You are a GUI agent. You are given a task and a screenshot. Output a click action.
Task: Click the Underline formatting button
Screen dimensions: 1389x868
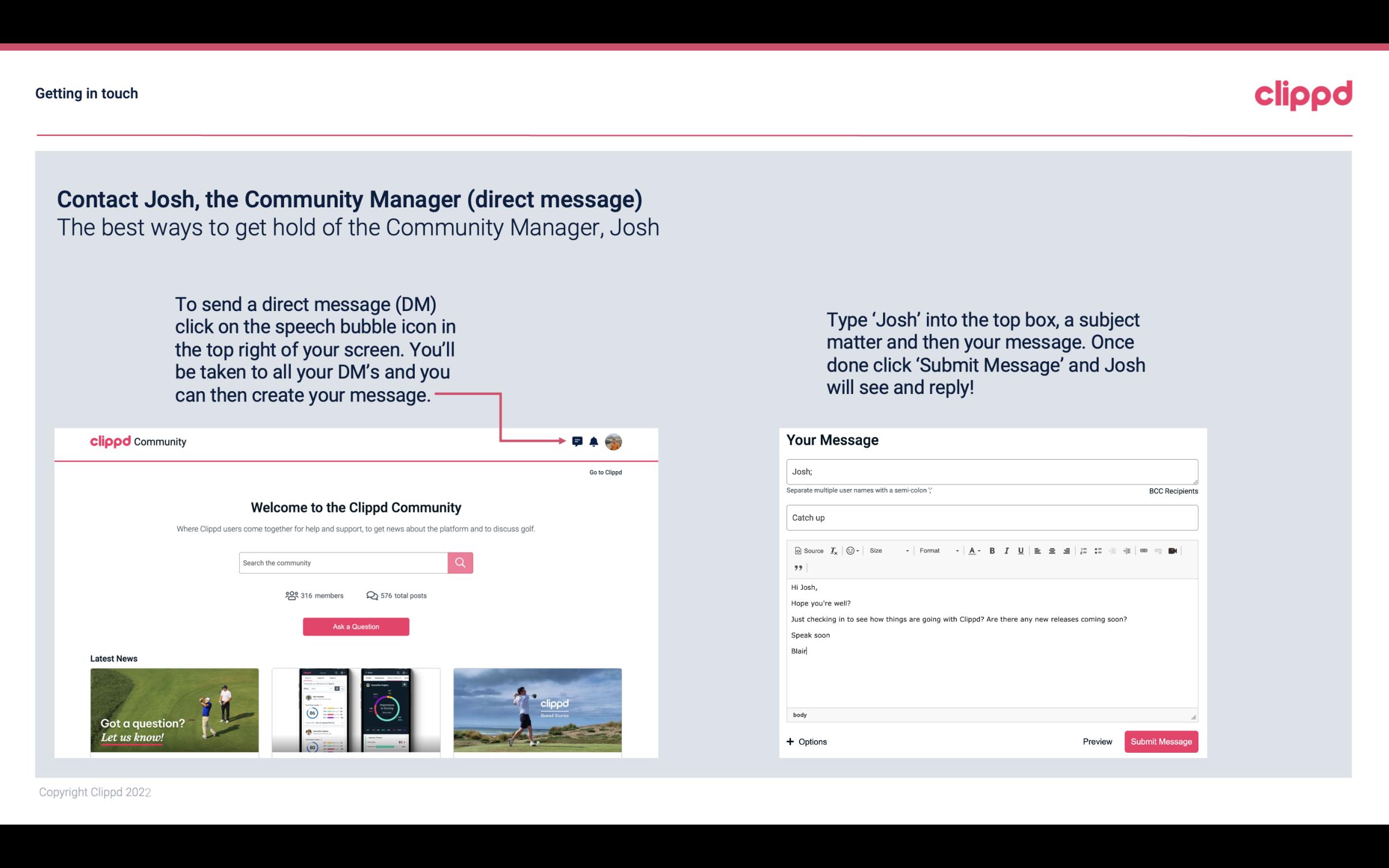(1020, 551)
